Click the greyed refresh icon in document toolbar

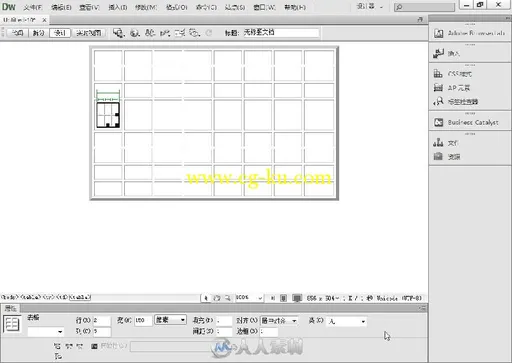[209, 33]
